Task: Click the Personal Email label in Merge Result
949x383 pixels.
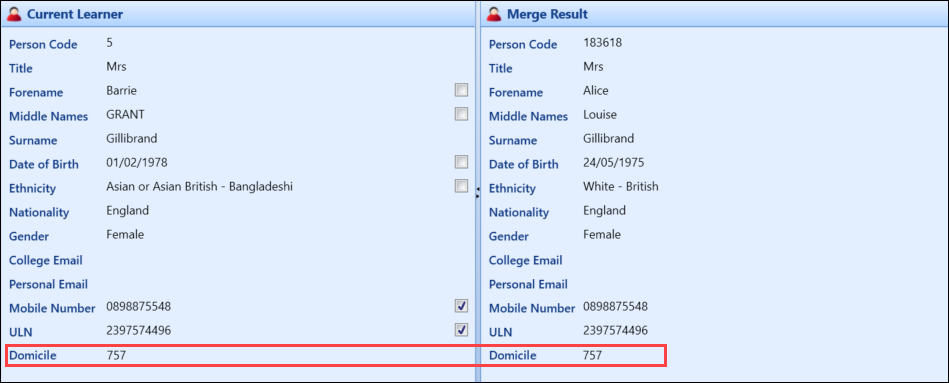Action: pos(528,284)
